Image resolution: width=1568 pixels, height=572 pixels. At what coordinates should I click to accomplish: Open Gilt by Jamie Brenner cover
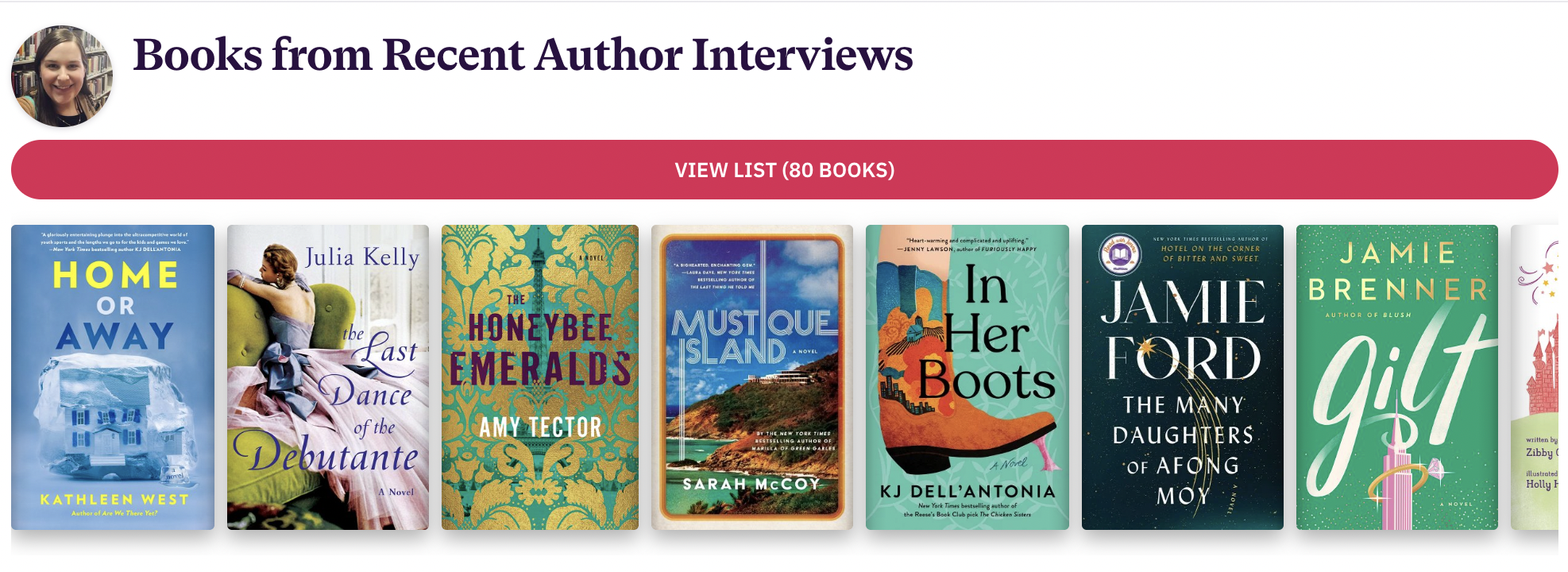(x=1397, y=377)
